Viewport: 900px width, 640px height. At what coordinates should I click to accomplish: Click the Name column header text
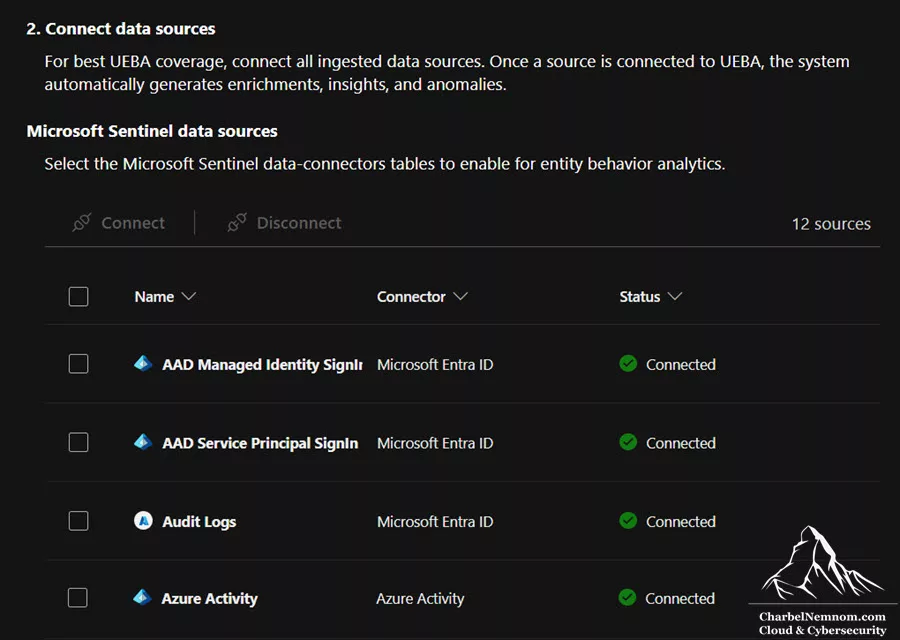[154, 297]
